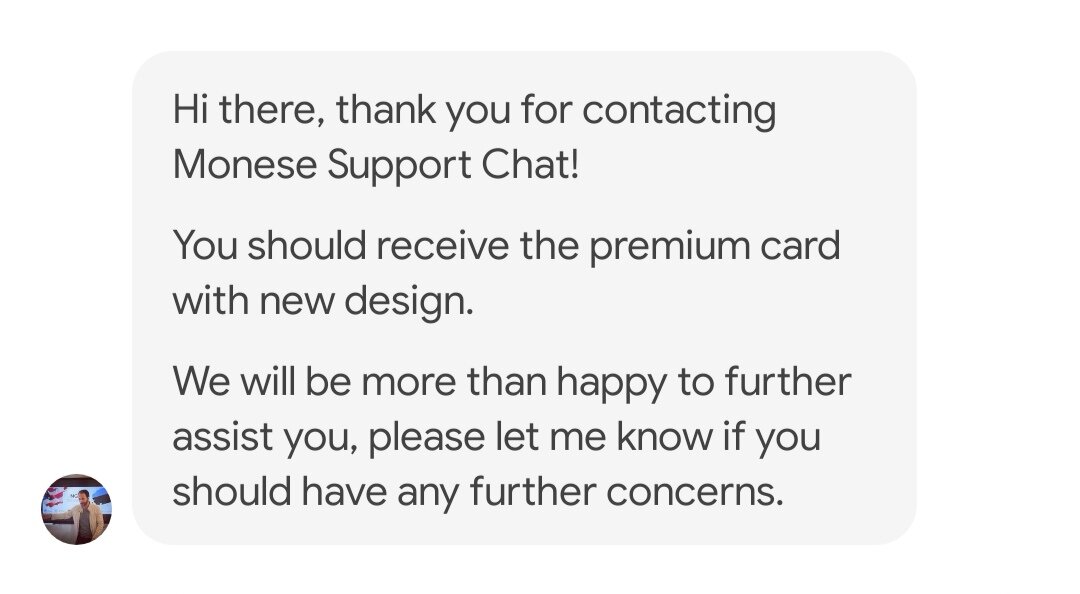Image resolution: width=1080 pixels, height=594 pixels.
Task: Tap the word "card" after premium
Action: 800,246
